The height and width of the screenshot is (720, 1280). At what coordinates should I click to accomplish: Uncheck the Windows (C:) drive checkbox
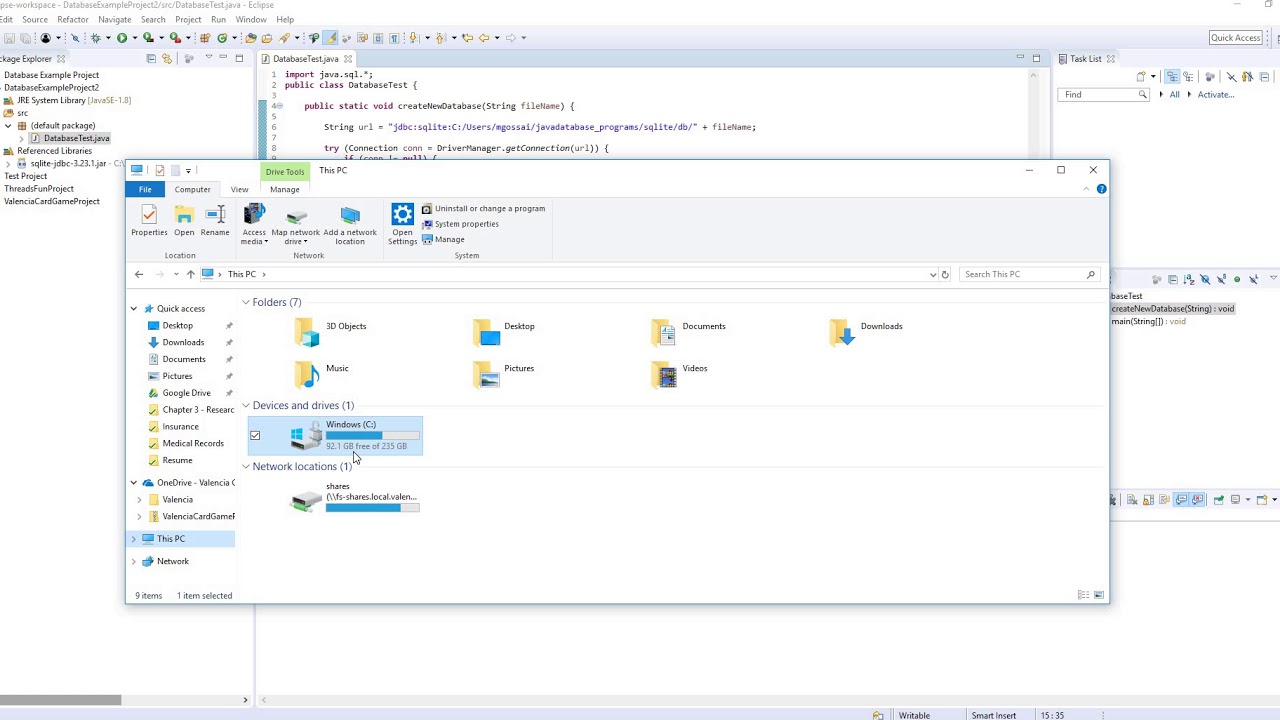point(255,436)
